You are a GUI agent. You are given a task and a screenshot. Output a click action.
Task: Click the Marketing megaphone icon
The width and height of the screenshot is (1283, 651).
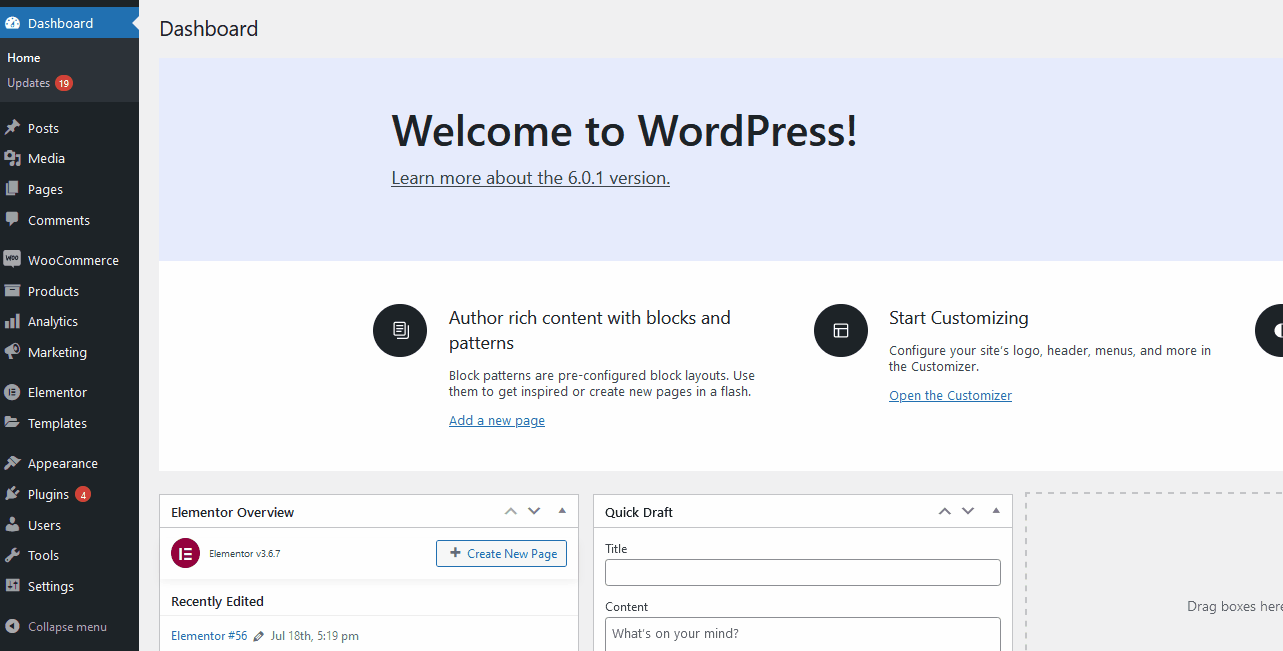(x=12, y=352)
